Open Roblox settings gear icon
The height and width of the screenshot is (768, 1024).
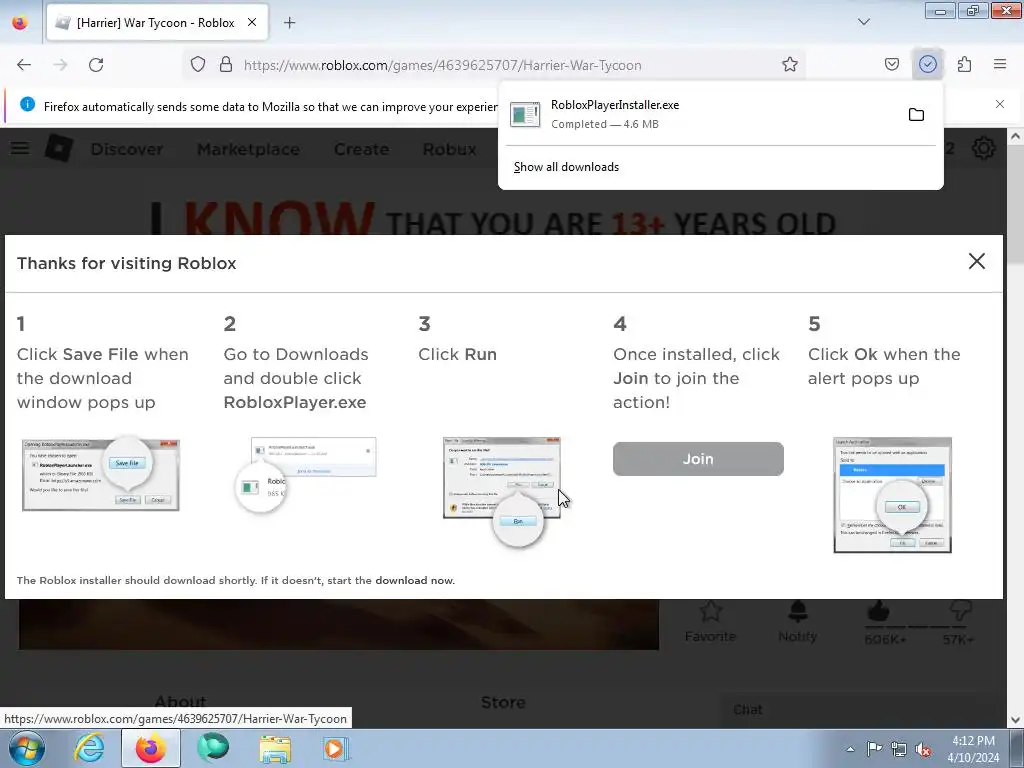(984, 148)
